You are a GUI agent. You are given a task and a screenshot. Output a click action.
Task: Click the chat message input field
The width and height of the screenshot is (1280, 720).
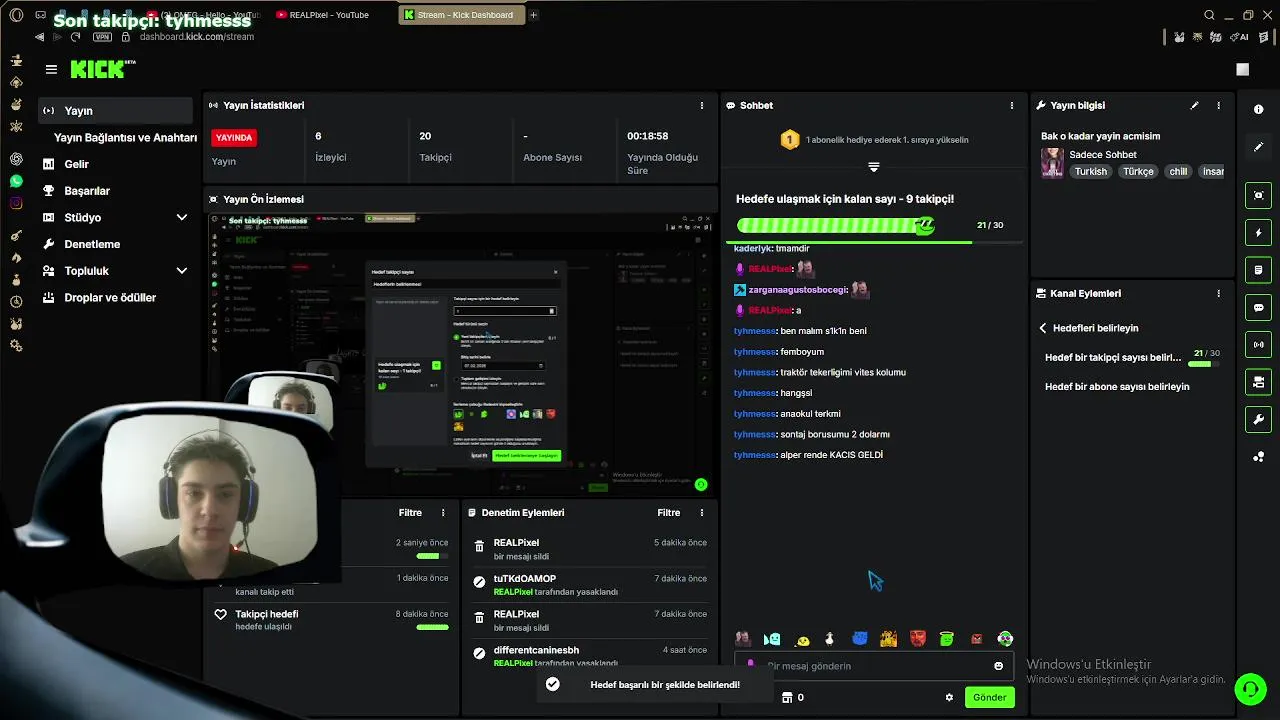pos(872,666)
